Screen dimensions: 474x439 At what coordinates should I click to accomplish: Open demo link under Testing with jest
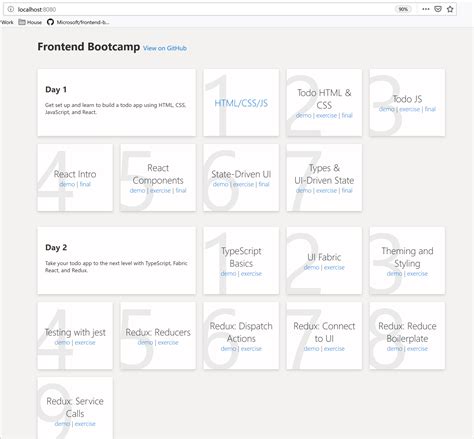tap(62, 342)
